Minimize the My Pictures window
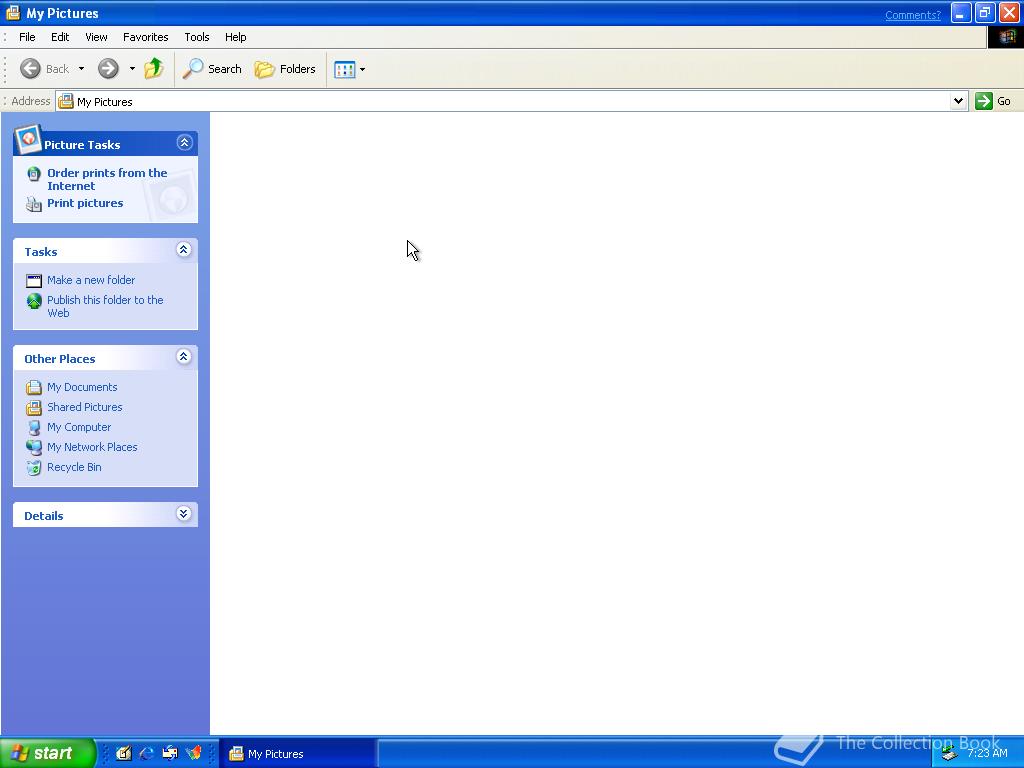1024x768 pixels. tap(961, 13)
